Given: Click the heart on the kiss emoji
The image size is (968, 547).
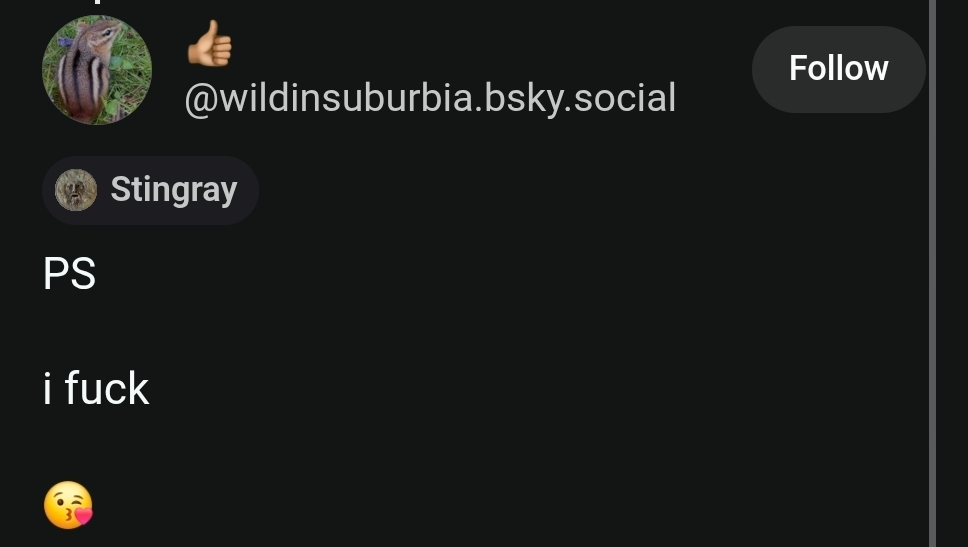Looking at the screenshot, I should coord(83,514).
